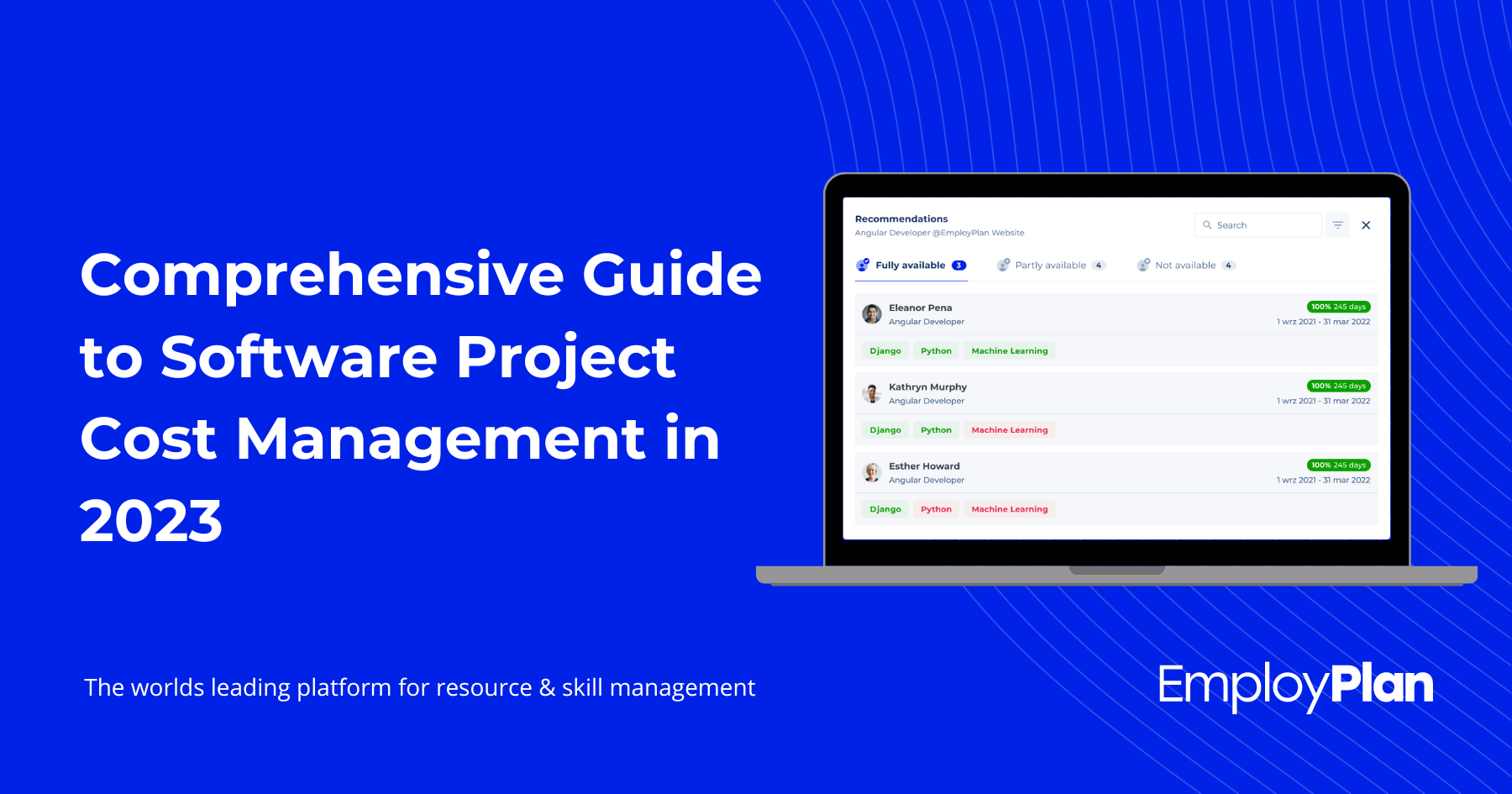
Task: Click the worlds leading platform tagline
Action: [420, 687]
